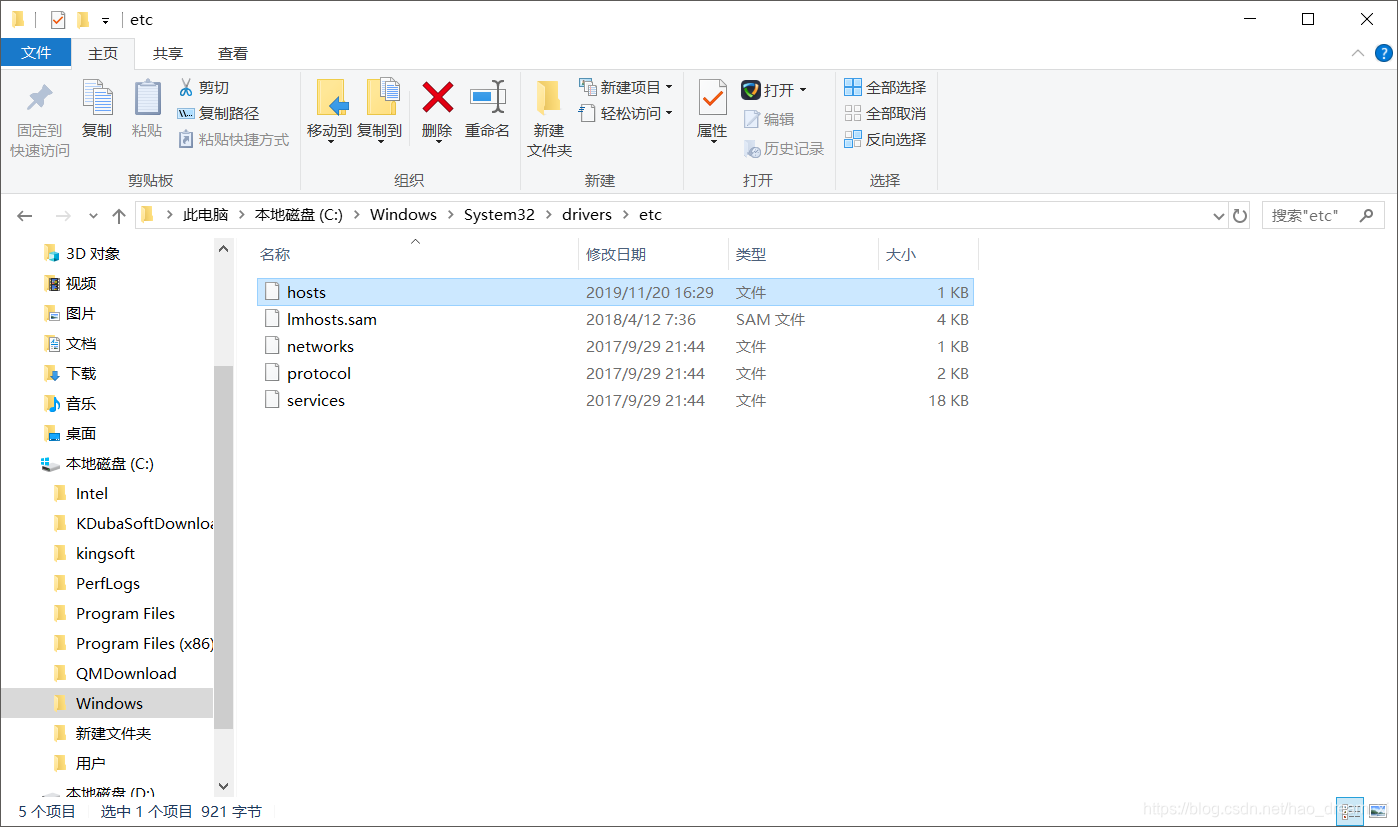Click the Pin to Quick Access icon

click(40, 98)
